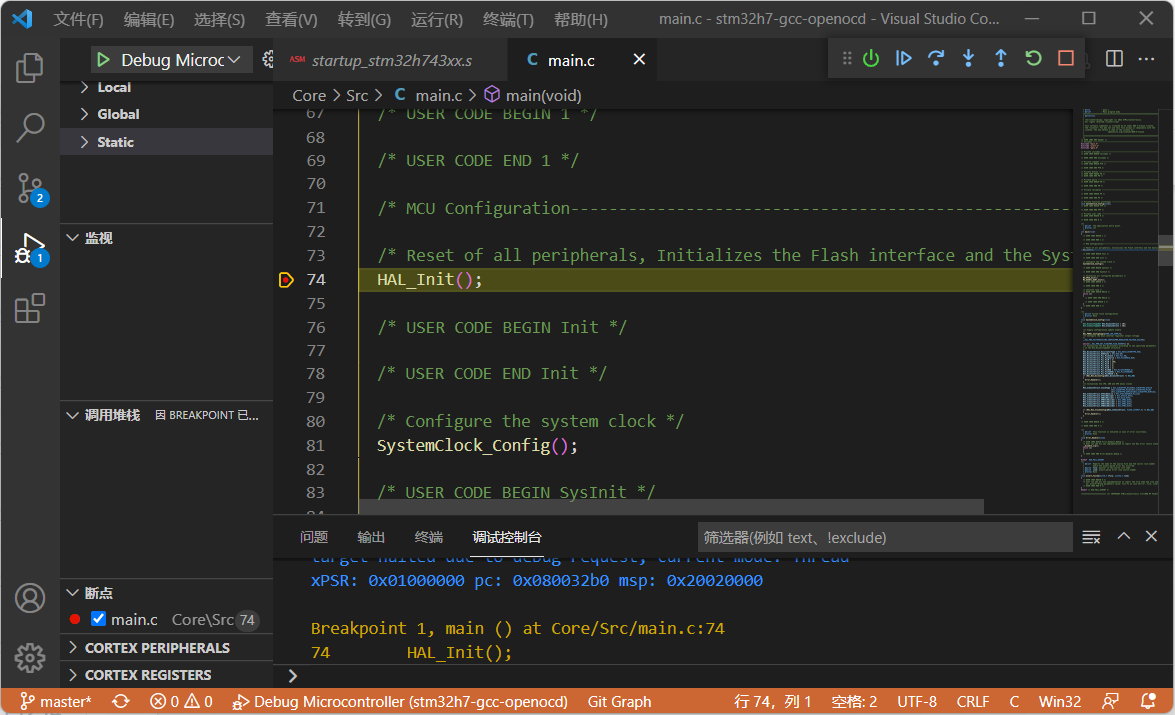
Task: Open the 终端(T) menu
Action: point(509,19)
